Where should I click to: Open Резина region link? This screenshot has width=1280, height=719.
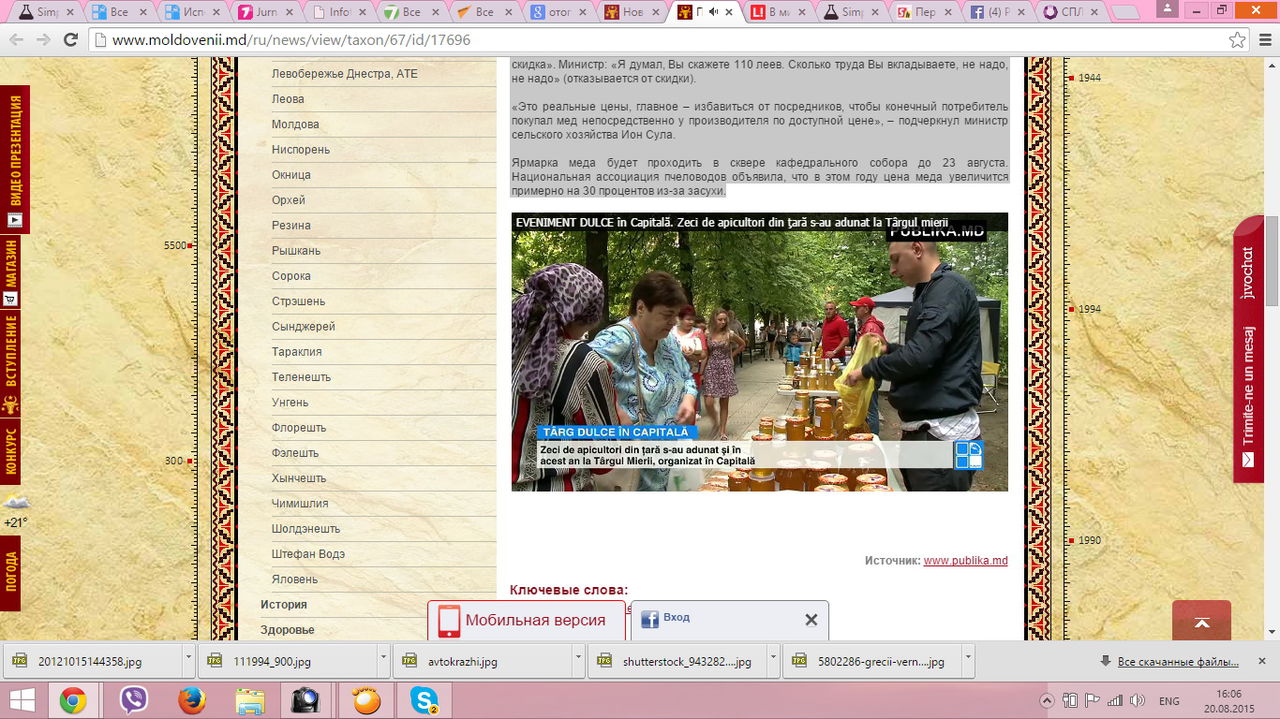click(x=291, y=225)
